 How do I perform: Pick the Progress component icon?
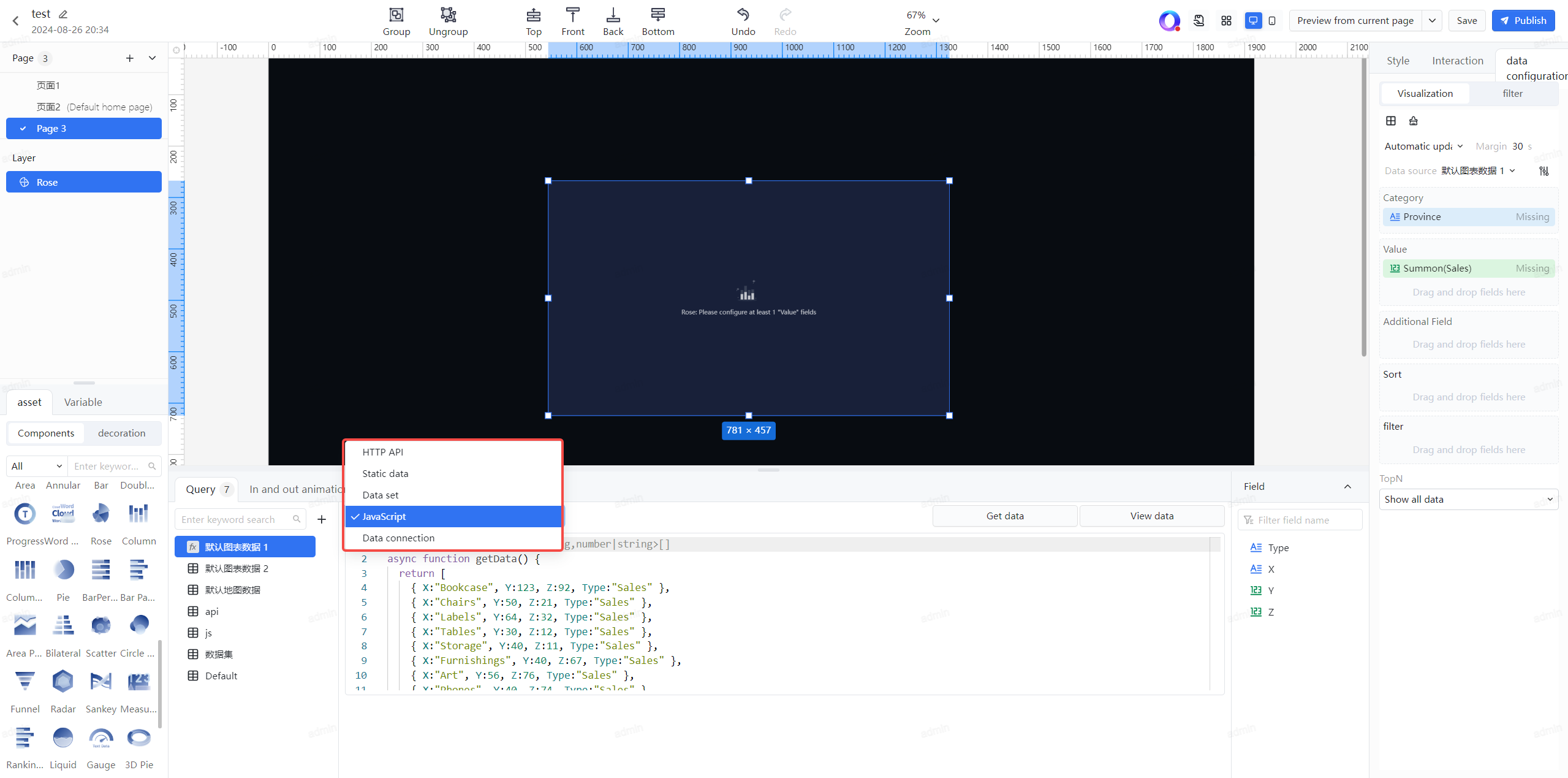pos(25,514)
